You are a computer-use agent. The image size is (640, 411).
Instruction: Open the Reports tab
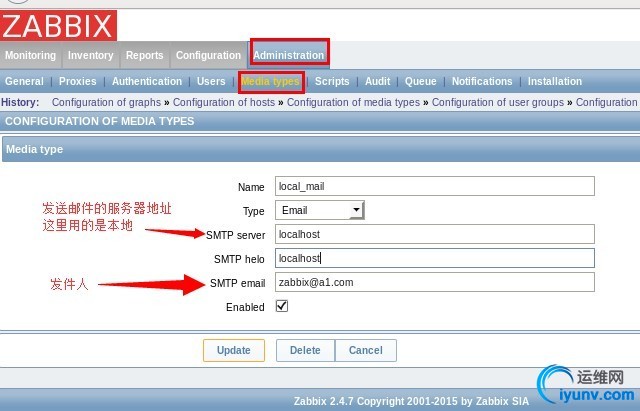(144, 55)
